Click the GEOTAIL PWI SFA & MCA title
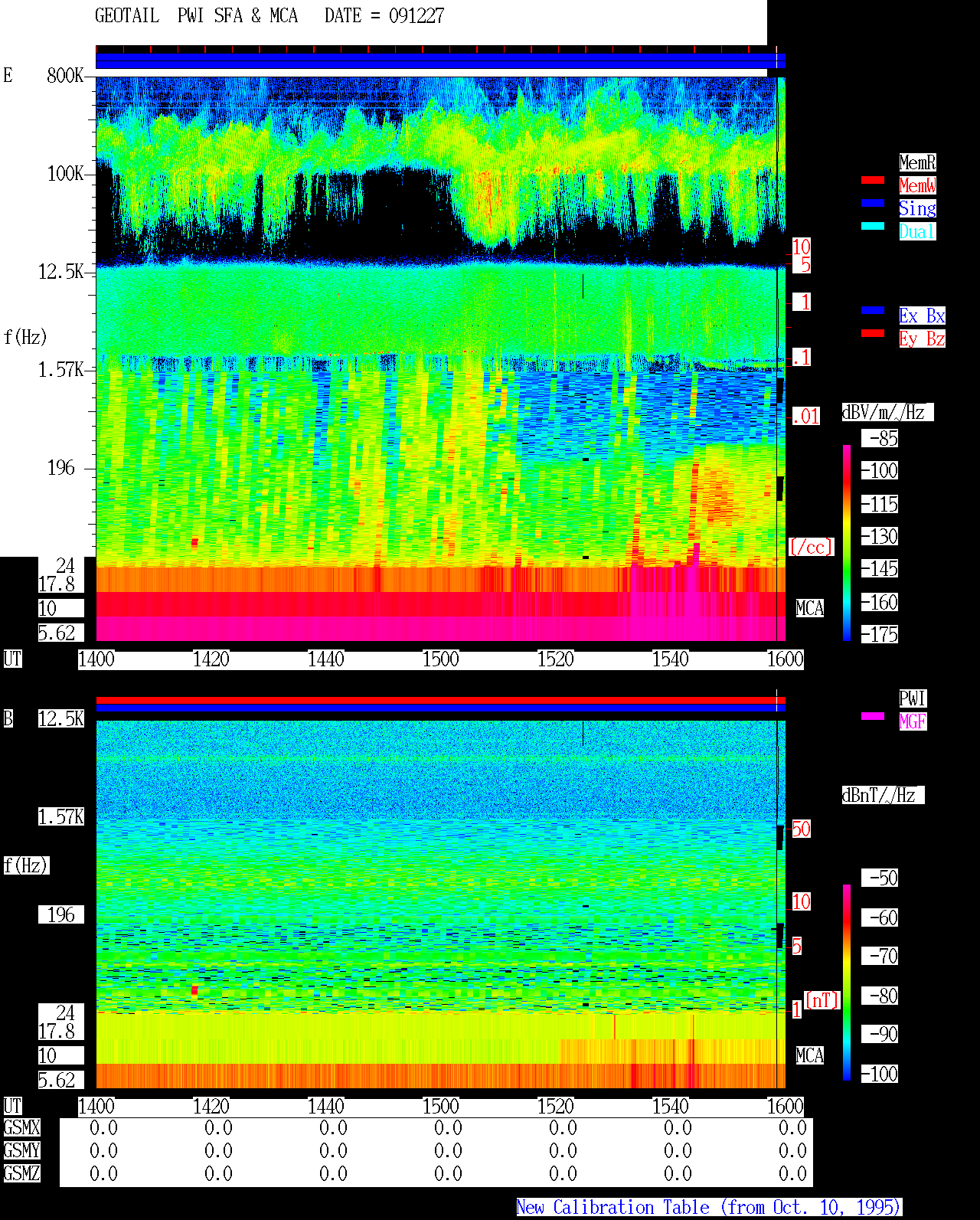The height and width of the screenshot is (1220, 980). (196, 16)
